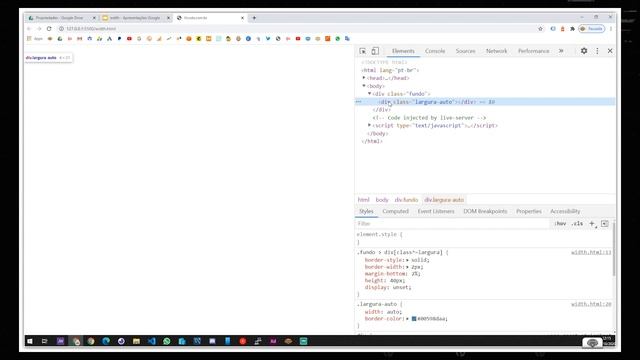Edit the width: auto value
The height and width of the screenshot is (360, 640).
pos(393,312)
